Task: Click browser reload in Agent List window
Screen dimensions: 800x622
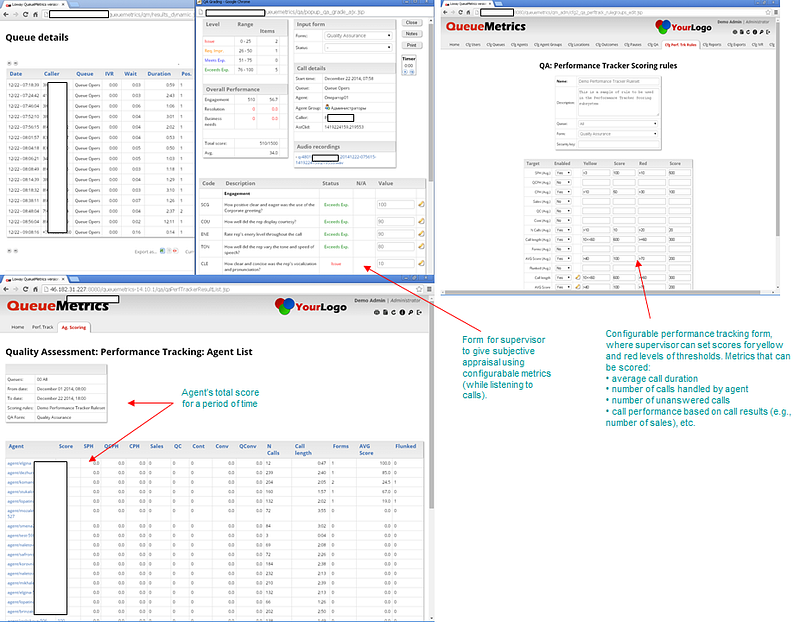Action: [26, 289]
